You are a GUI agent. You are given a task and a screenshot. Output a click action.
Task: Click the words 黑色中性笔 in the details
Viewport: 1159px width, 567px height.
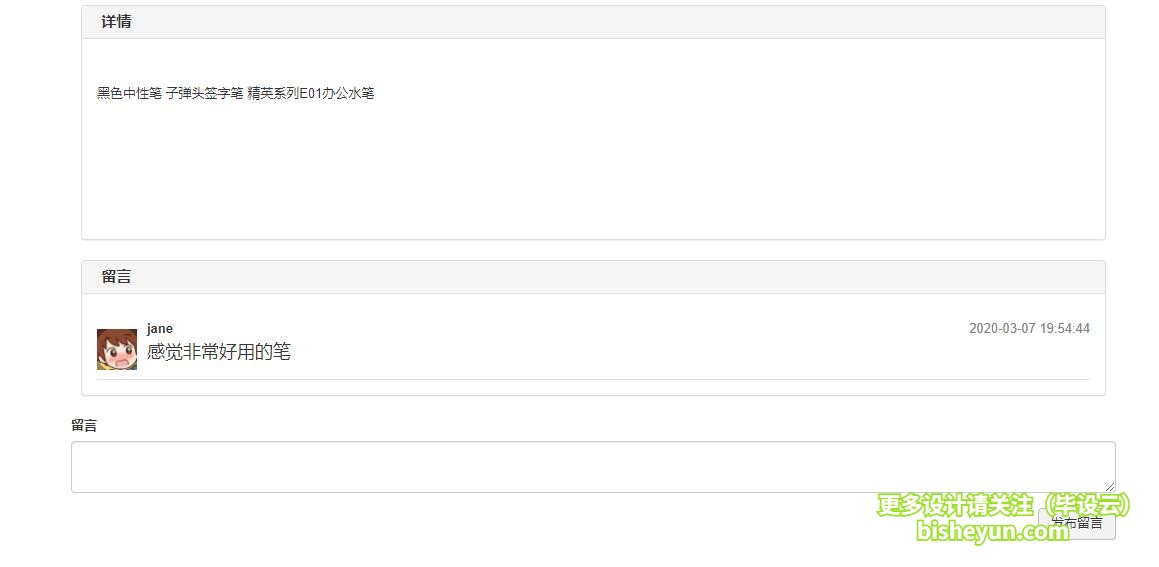pos(129,94)
